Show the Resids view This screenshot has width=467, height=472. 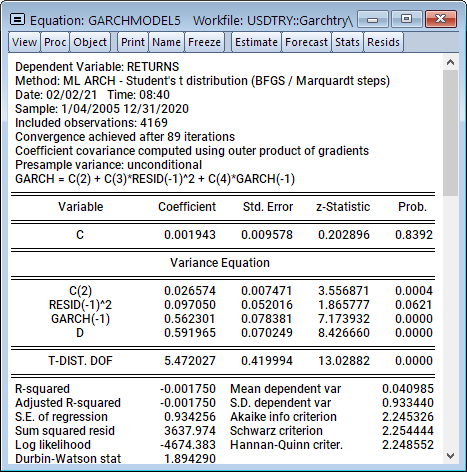pos(383,42)
